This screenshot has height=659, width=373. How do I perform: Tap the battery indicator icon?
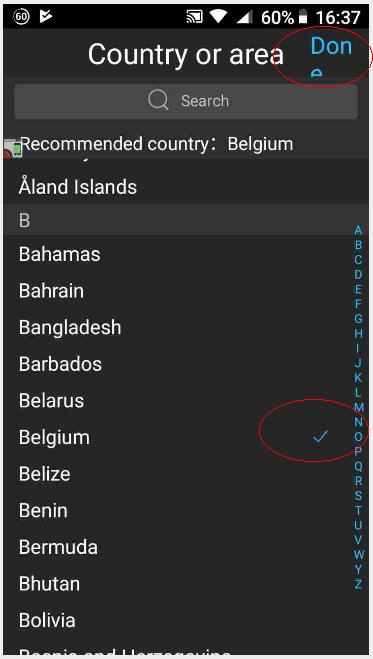coord(303,17)
